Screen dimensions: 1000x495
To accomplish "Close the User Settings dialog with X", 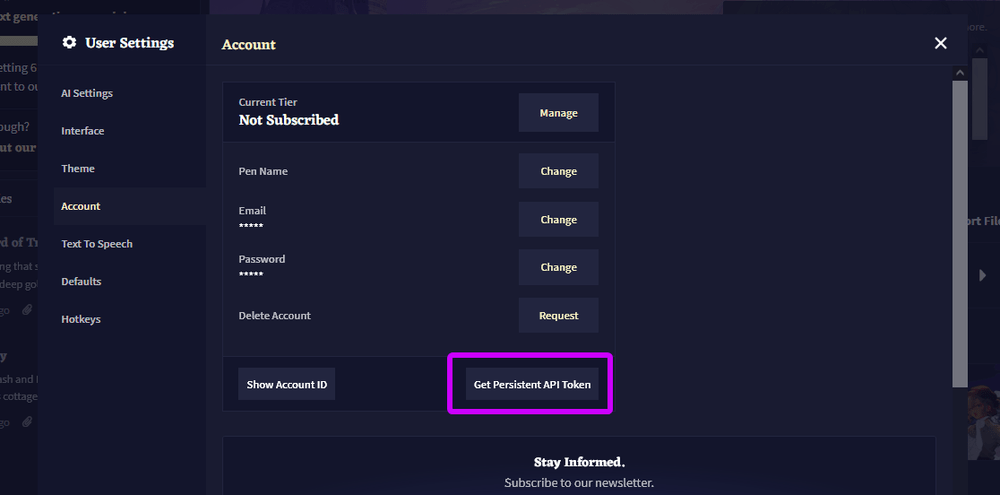I will pyautogui.click(x=940, y=43).
